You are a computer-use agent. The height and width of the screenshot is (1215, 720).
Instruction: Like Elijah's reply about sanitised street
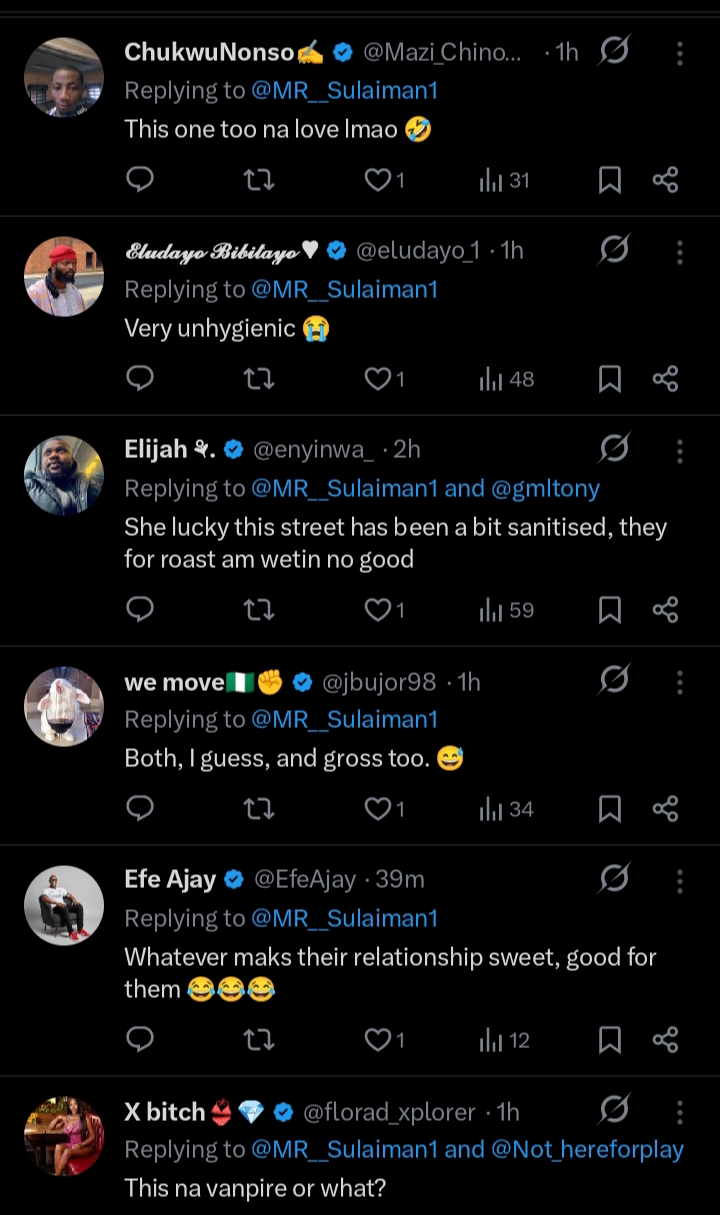pyautogui.click(x=378, y=610)
